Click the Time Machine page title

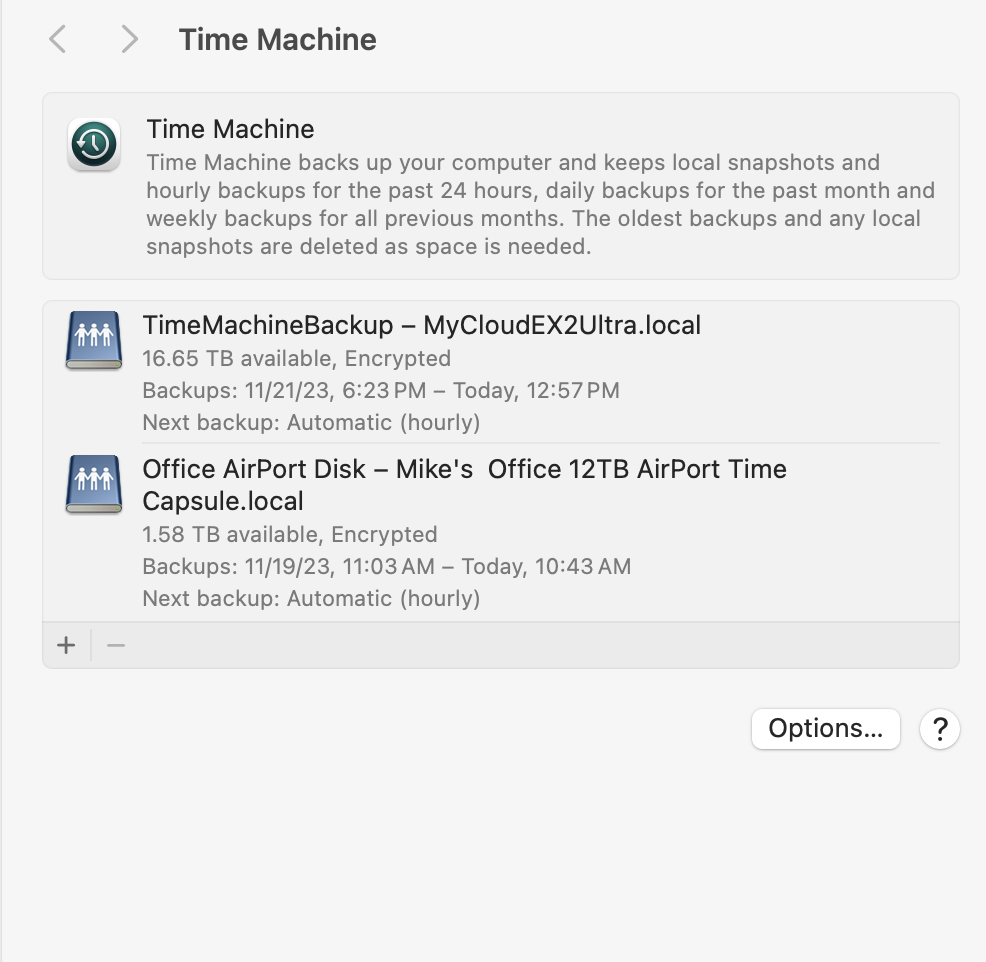point(277,40)
